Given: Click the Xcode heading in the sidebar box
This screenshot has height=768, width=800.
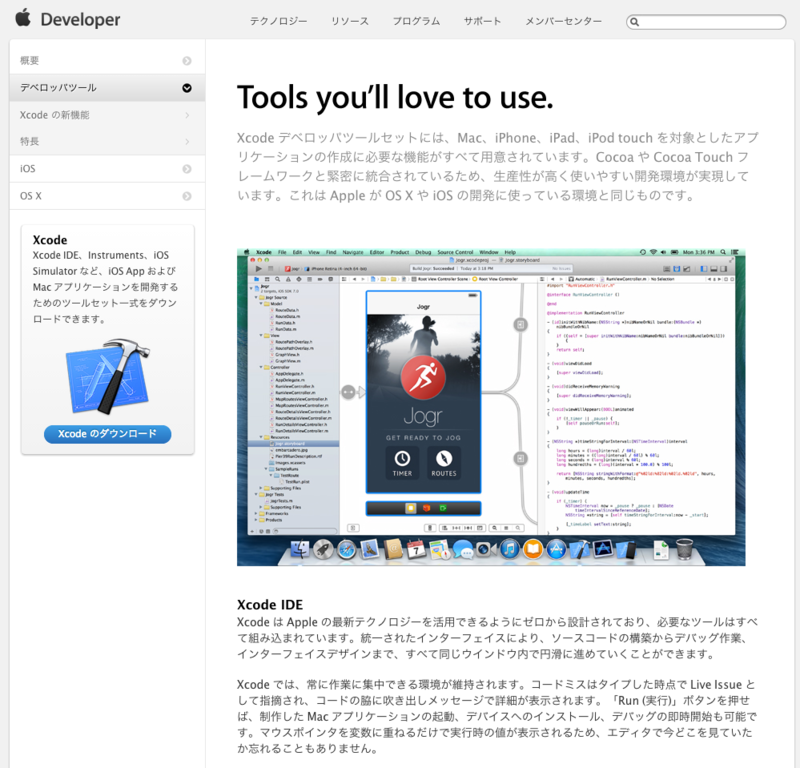Looking at the screenshot, I should (50, 240).
